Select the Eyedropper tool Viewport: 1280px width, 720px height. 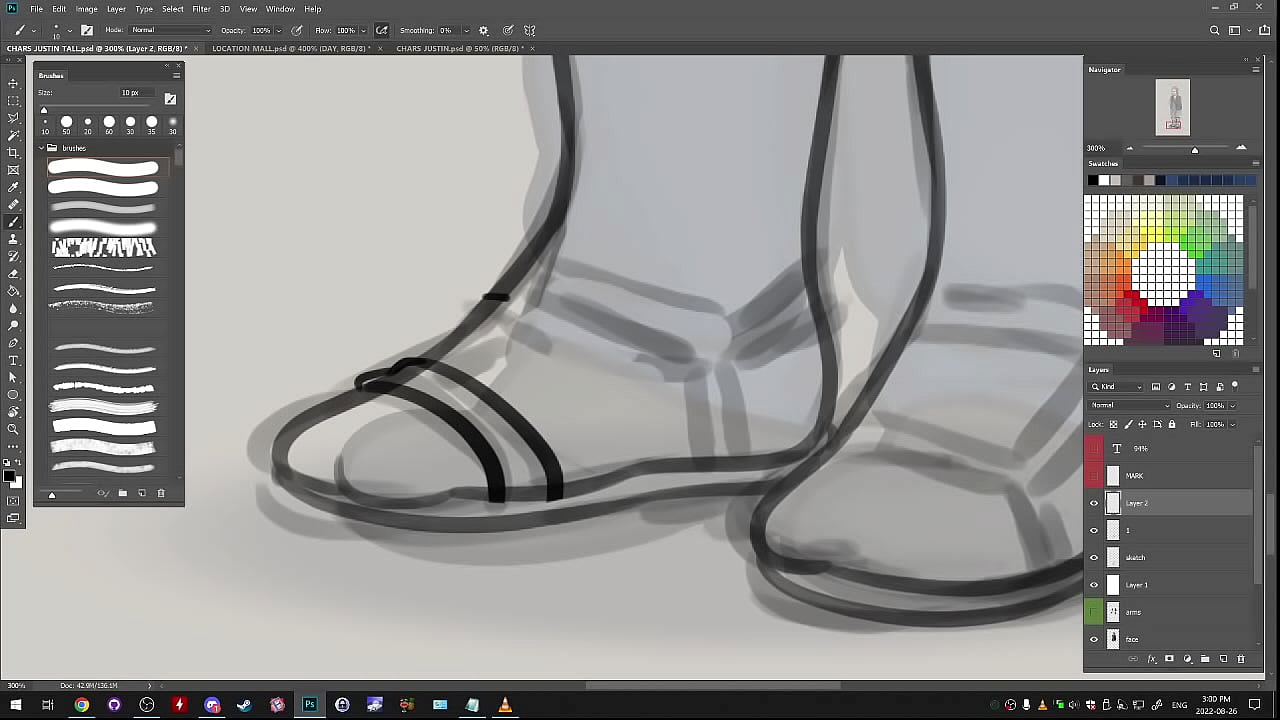pyautogui.click(x=13, y=187)
